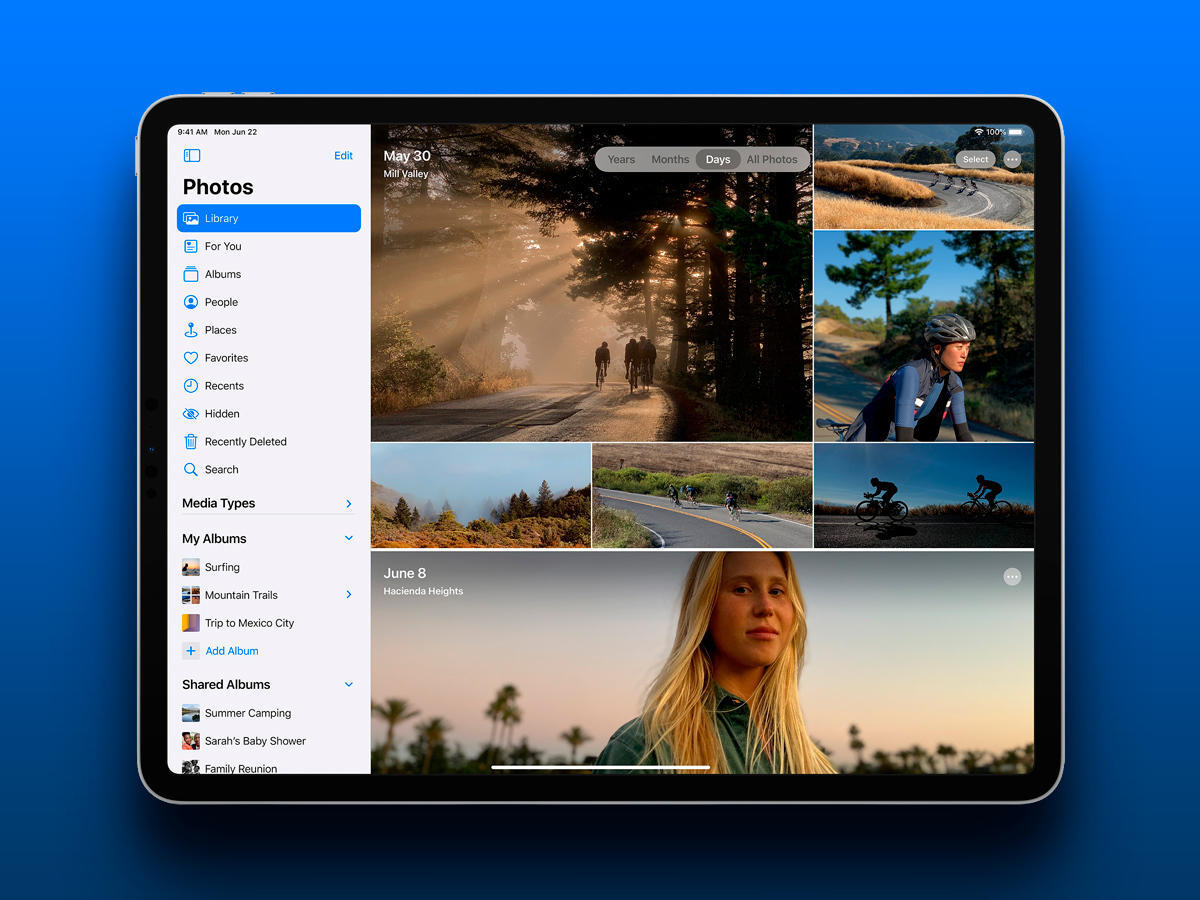Switch to the All Photos view
This screenshot has height=900, width=1200.
point(772,160)
